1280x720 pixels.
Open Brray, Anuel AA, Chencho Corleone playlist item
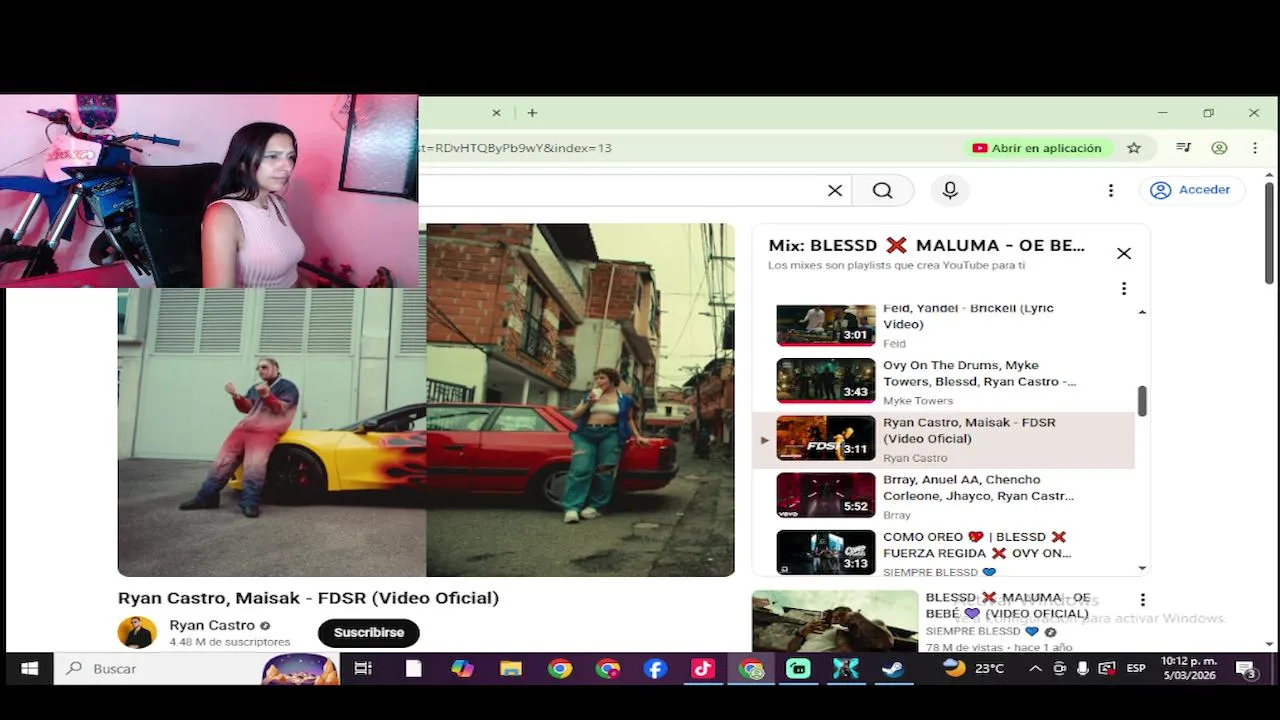coord(943,497)
